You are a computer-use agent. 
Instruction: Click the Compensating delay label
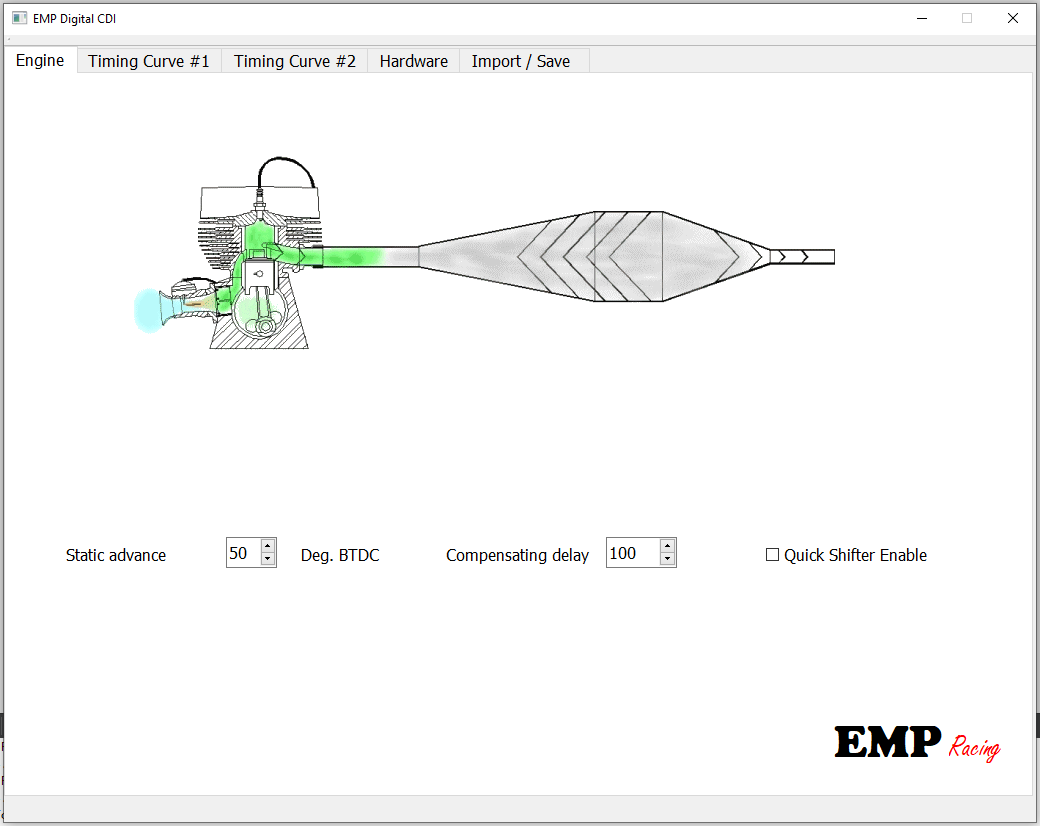[517, 555]
